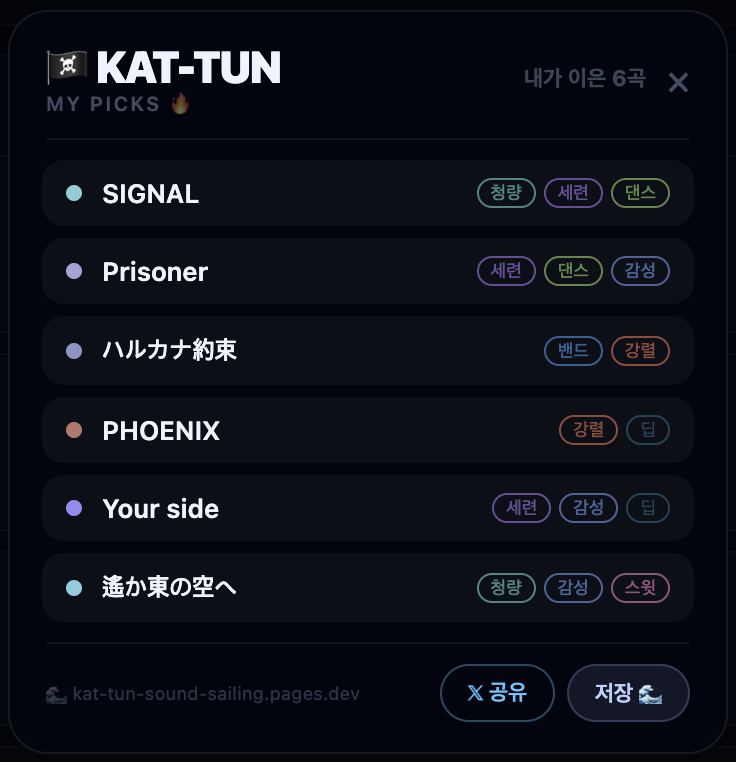Image resolution: width=736 pixels, height=762 pixels.
Task: Click the 밴드 tag on ハルカナ約束
Action: click(573, 350)
